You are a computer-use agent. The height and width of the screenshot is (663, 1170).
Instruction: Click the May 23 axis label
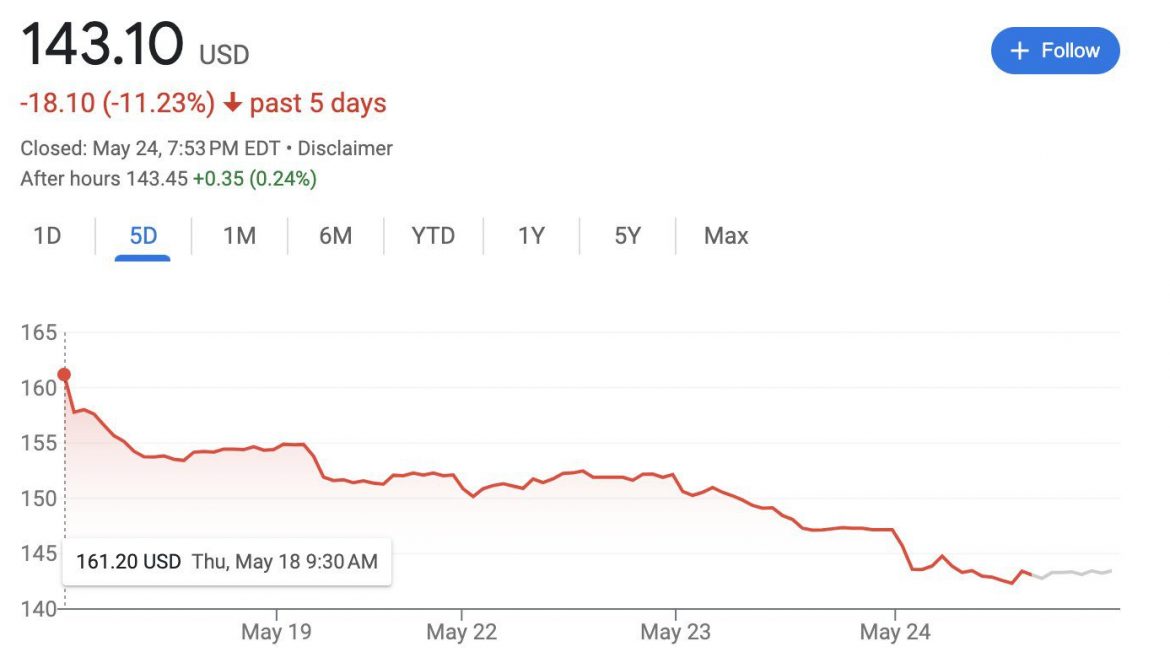click(x=675, y=632)
